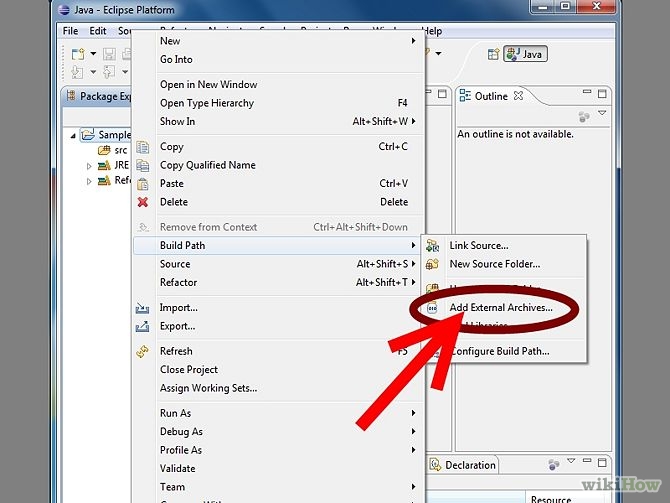Click the Package Explorer tab icon
670x503 pixels.
71,96
